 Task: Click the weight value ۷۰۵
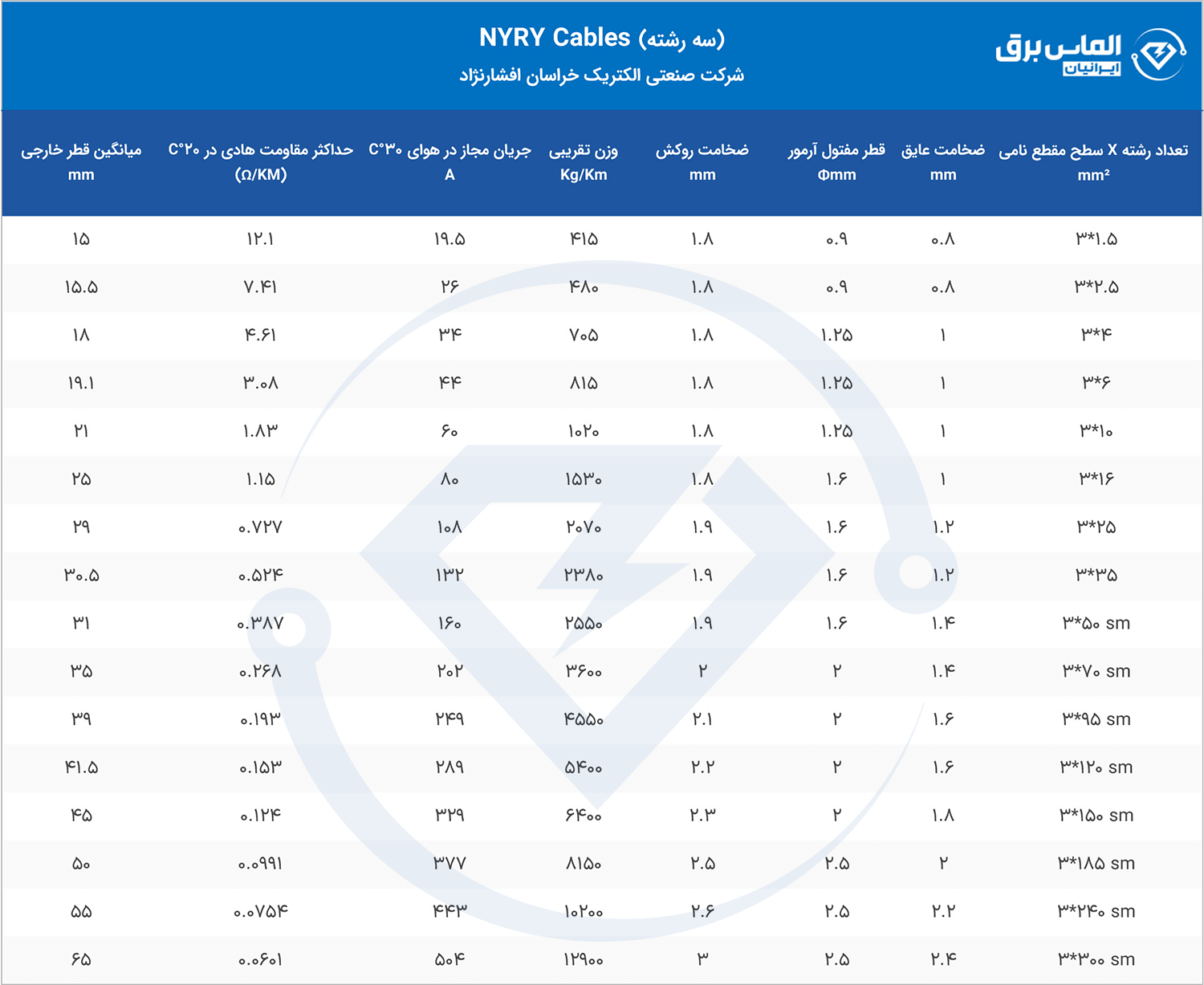coord(584,335)
